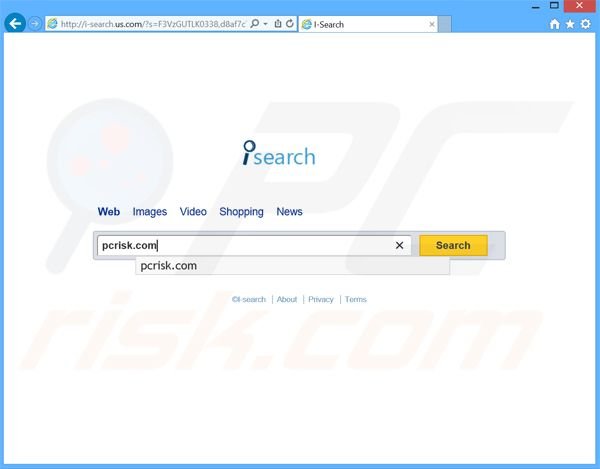Click inside the search query field
The image size is (600, 469).
click(x=254, y=245)
